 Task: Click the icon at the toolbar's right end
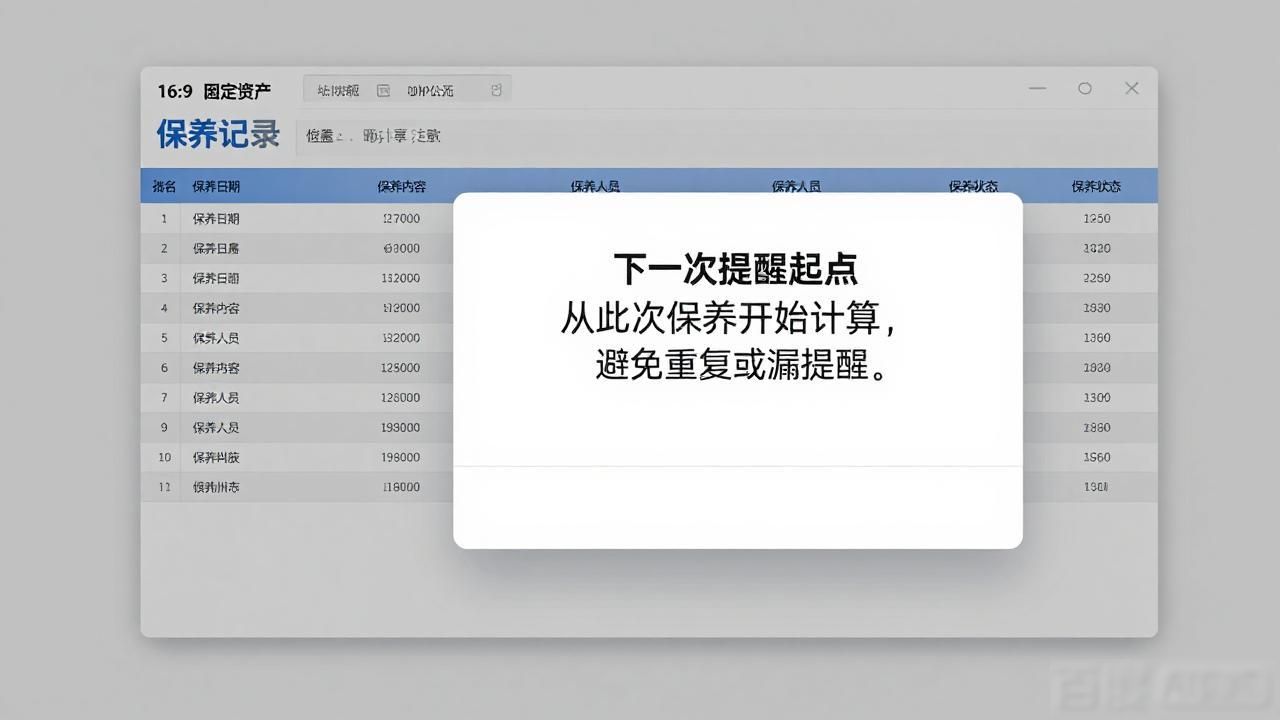pyautogui.click(x=496, y=90)
